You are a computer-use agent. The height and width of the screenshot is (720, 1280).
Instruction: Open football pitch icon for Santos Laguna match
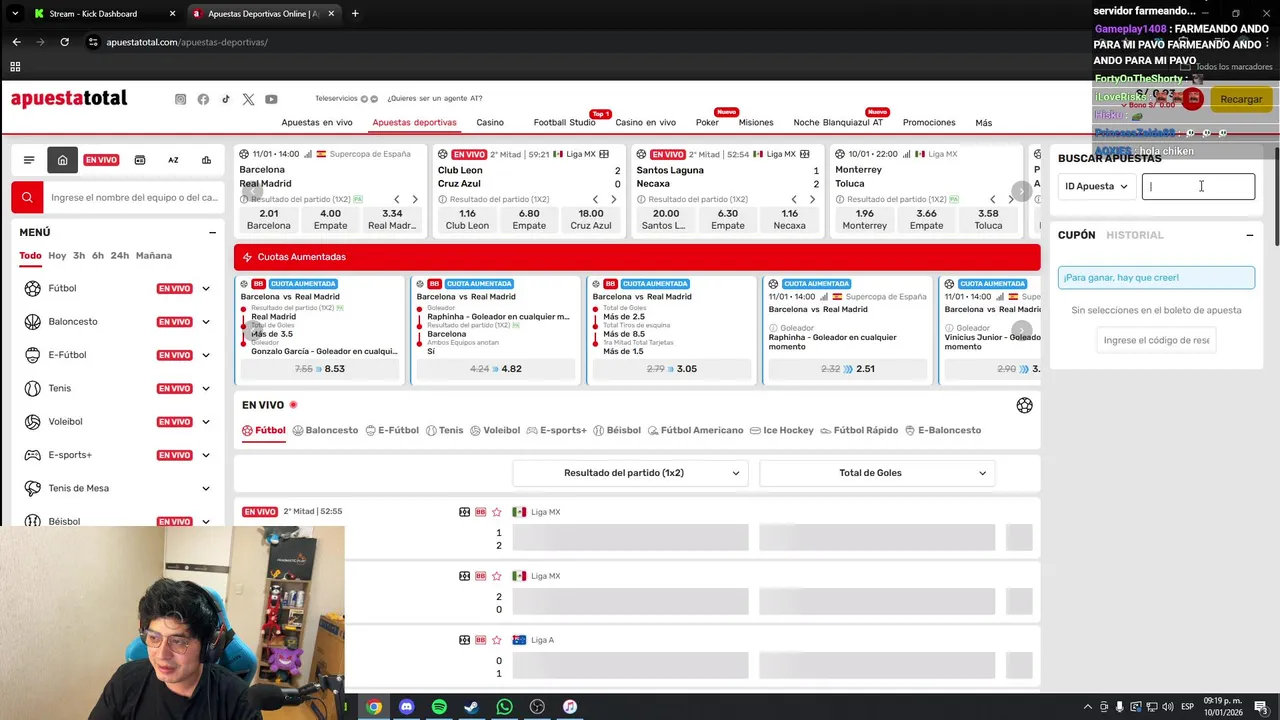(x=804, y=154)
